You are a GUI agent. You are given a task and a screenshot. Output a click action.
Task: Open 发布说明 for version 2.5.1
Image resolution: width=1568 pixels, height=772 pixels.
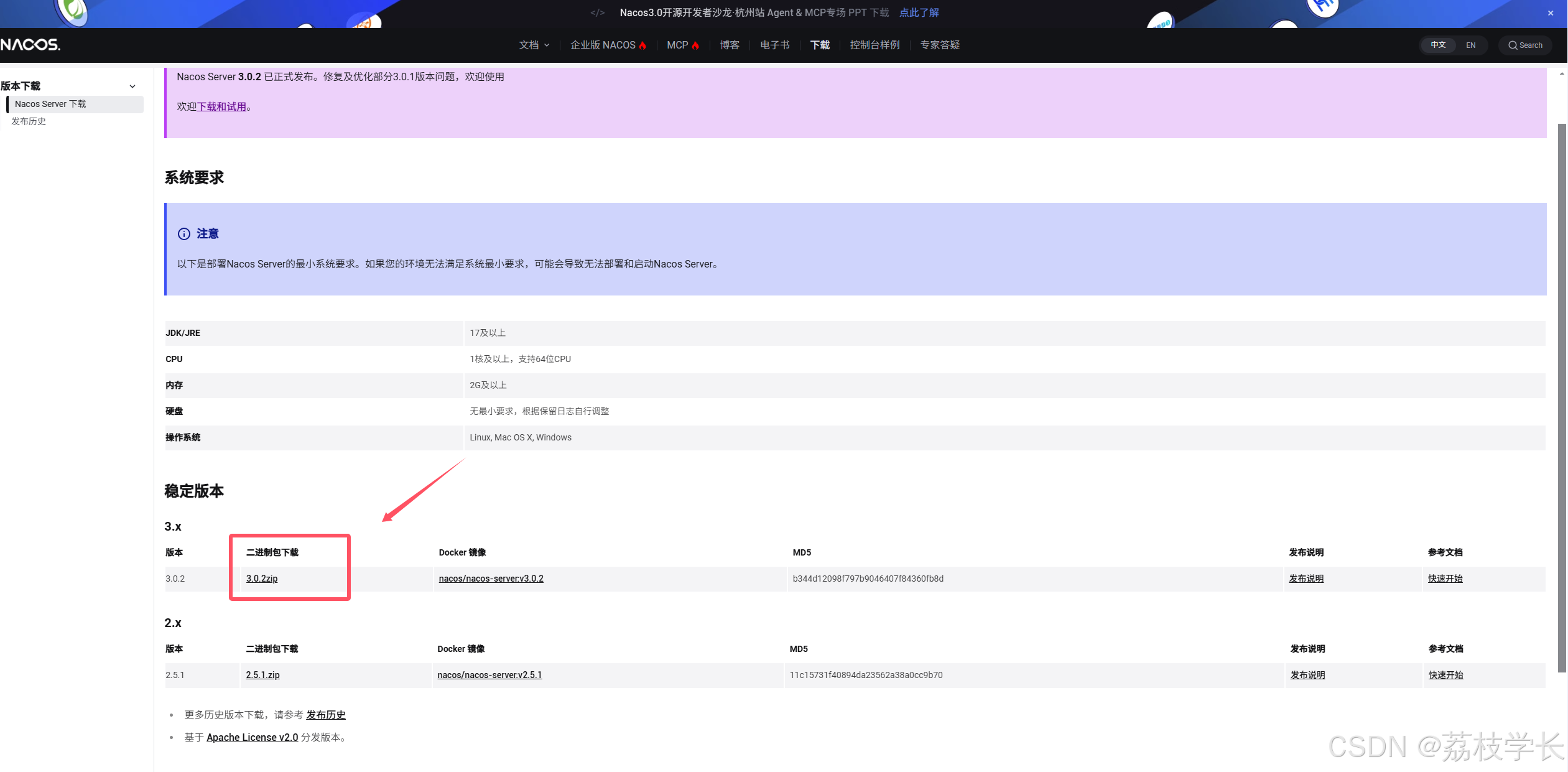(x=1307, y=675)
